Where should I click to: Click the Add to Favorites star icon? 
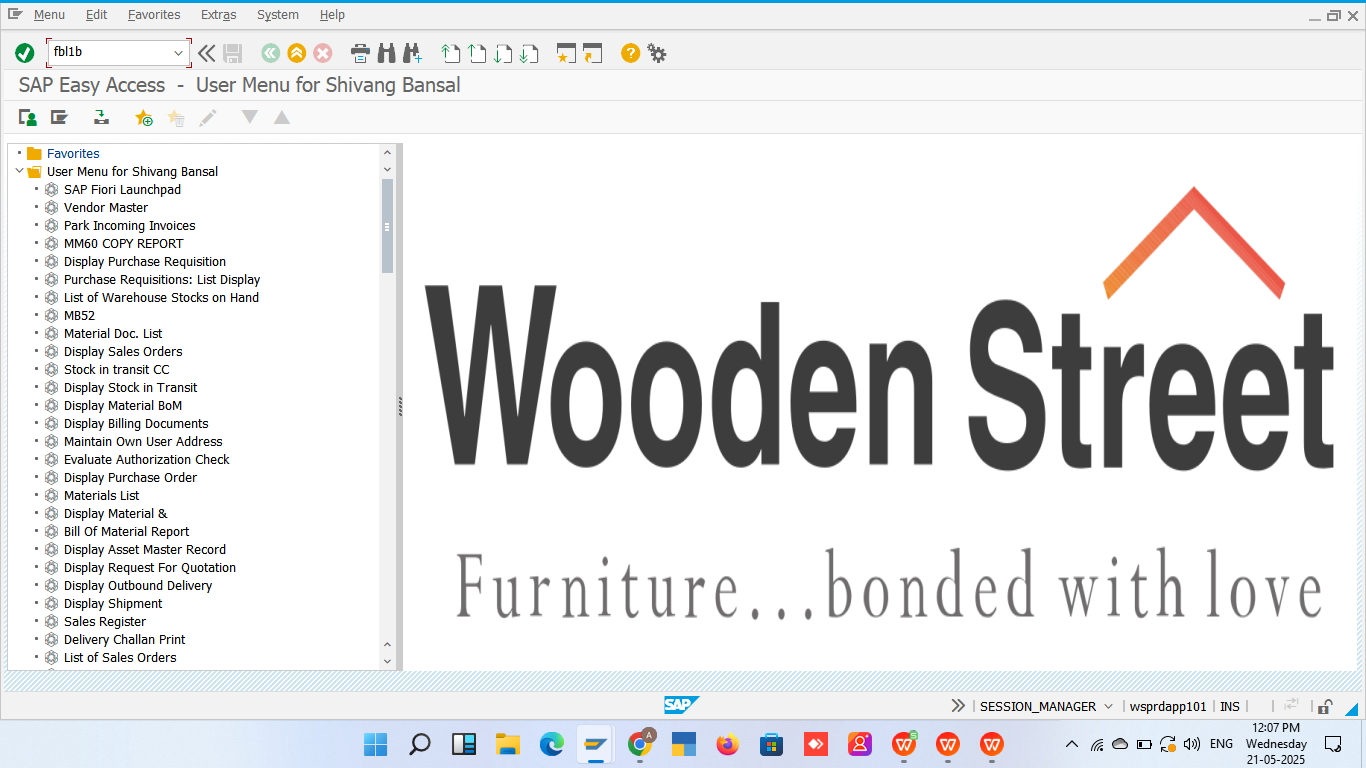[x=144, y=118]
